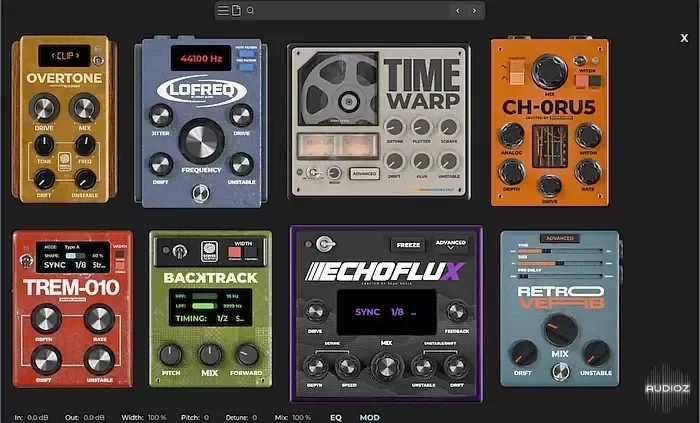Image resolution: width=700 pixels, height=423 pixels.
Task: Click the Time Warp FLUX knob
Action: pos(421,162)
